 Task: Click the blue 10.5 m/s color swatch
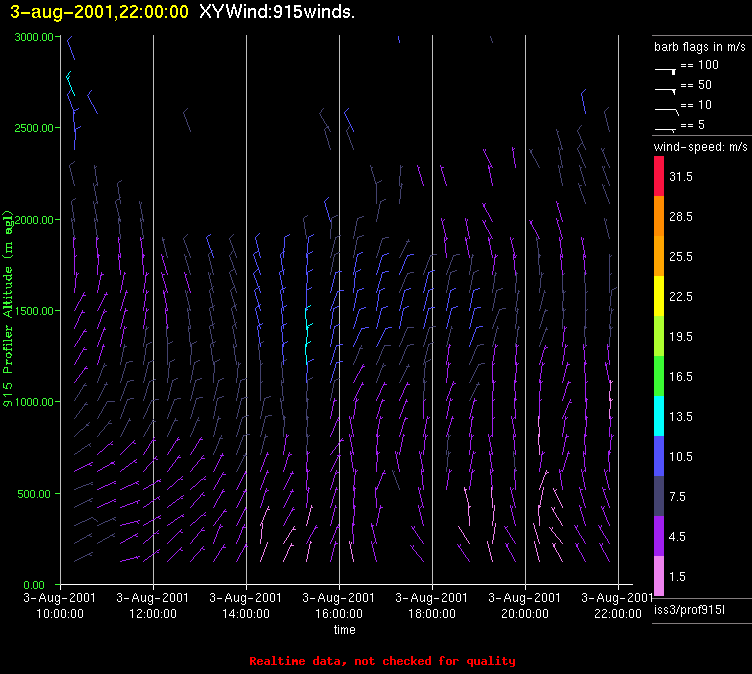(659, 456)
